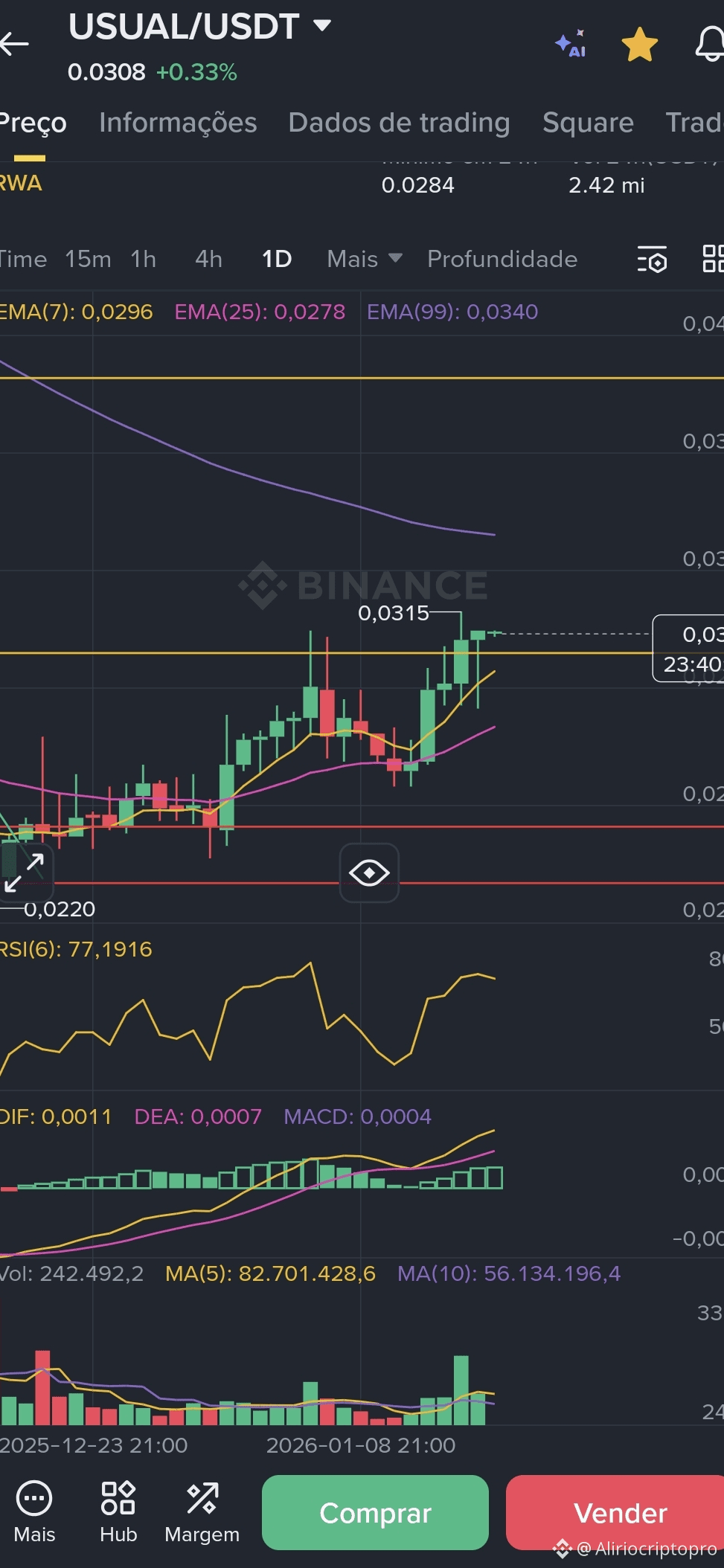The width and height of the screenshot is (724, 1568).
Task: Tap the volume MA(10) label
Action: 508,1274
